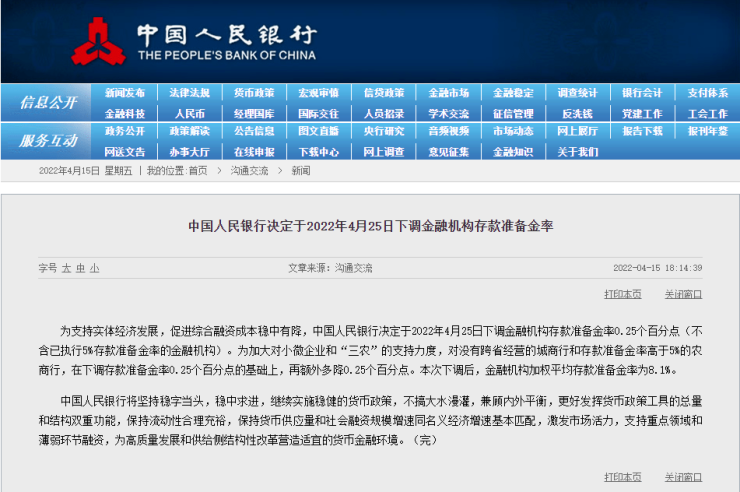Click the 2022-04-15 18:14:39 timestamp

click(657, 268)
